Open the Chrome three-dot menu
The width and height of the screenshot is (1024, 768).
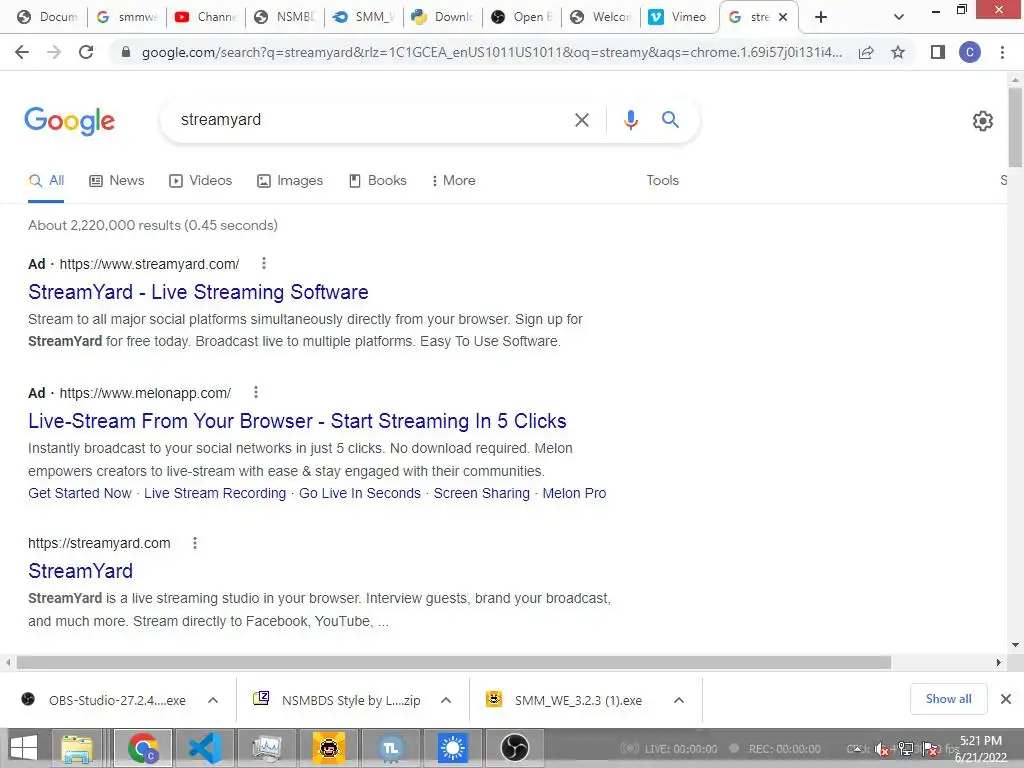pos(1002,52)
